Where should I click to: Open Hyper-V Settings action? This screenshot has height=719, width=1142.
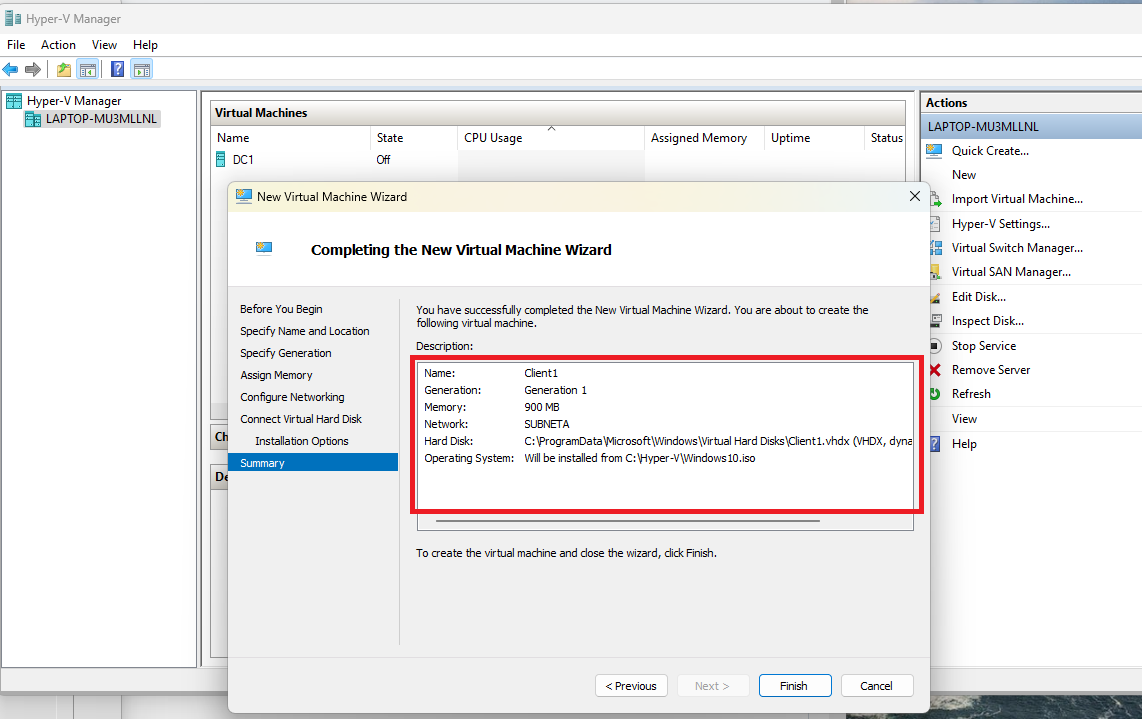pos(1001,224)
